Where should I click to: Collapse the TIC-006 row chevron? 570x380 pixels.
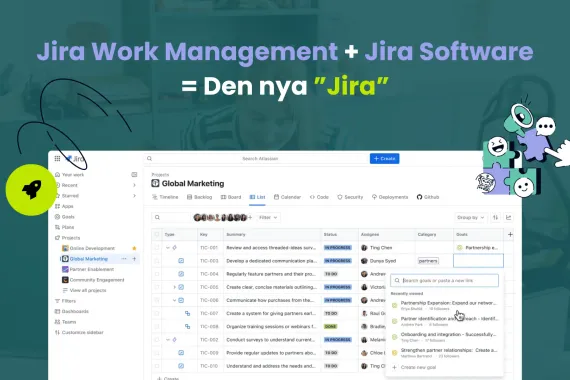coord(174,300)
